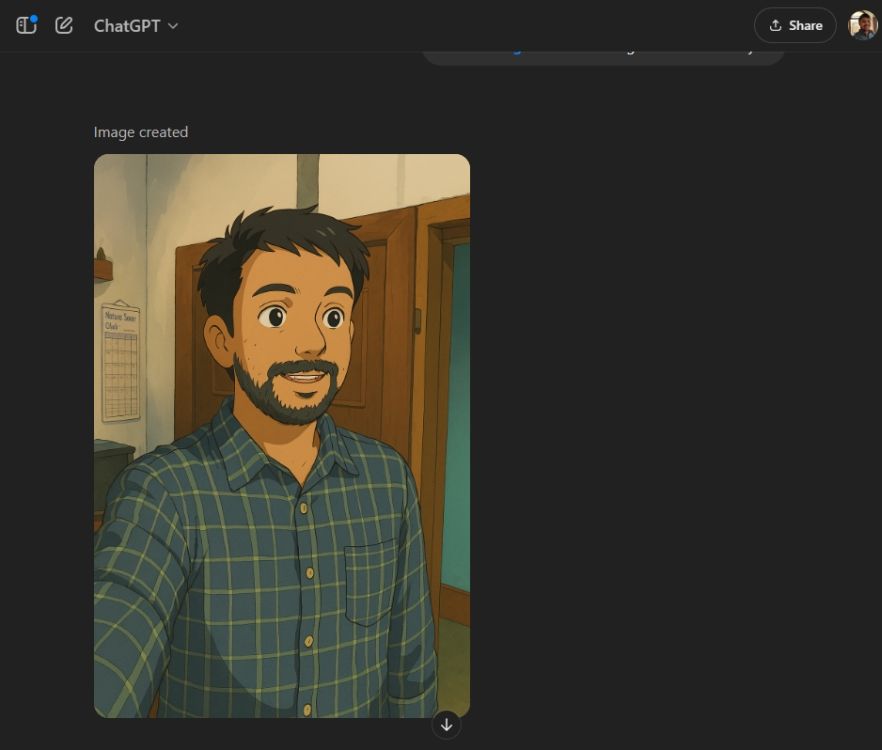Click the Image created label
Viewport: 882px width, 750px height.
(140, 131)
